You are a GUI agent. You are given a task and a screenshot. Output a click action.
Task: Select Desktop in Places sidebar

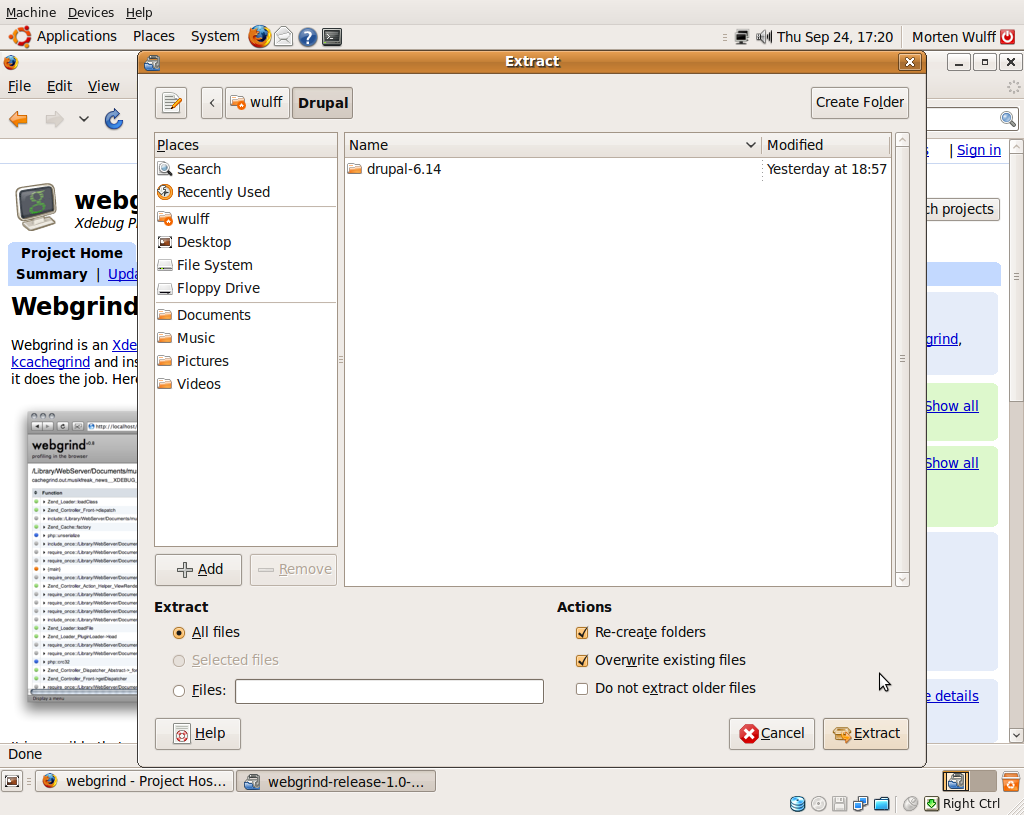pos(246,242)
